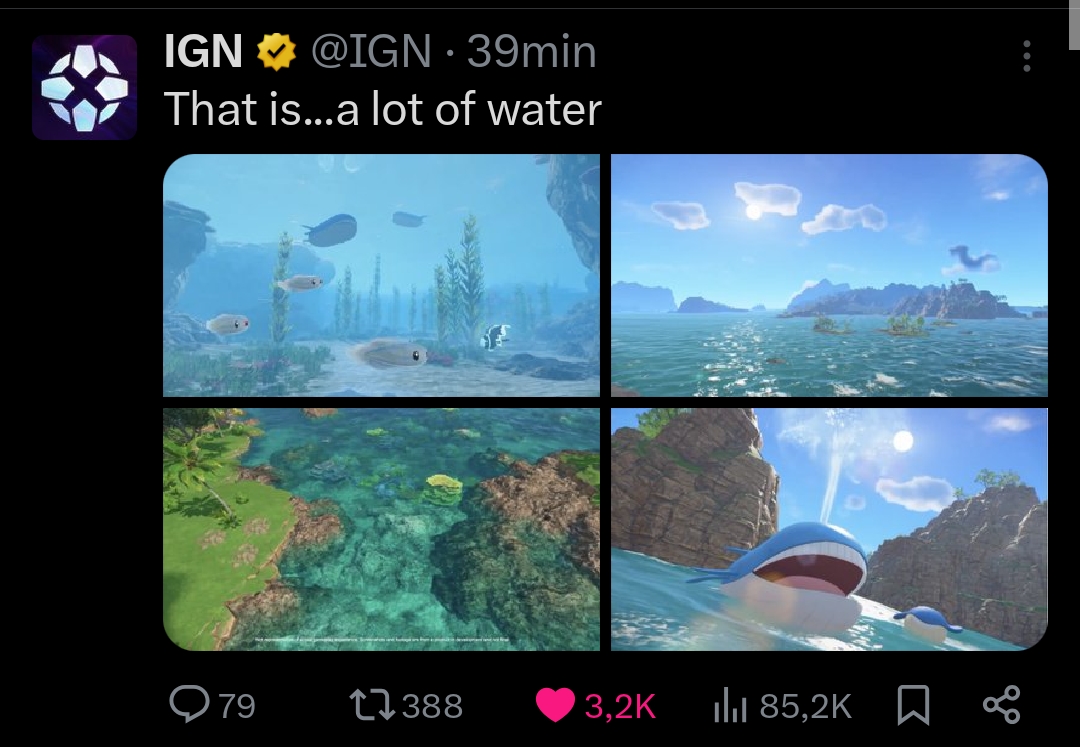The image size is (1080, 747).
Task: Click the IGN display name
Action: [x=203, y=52]
